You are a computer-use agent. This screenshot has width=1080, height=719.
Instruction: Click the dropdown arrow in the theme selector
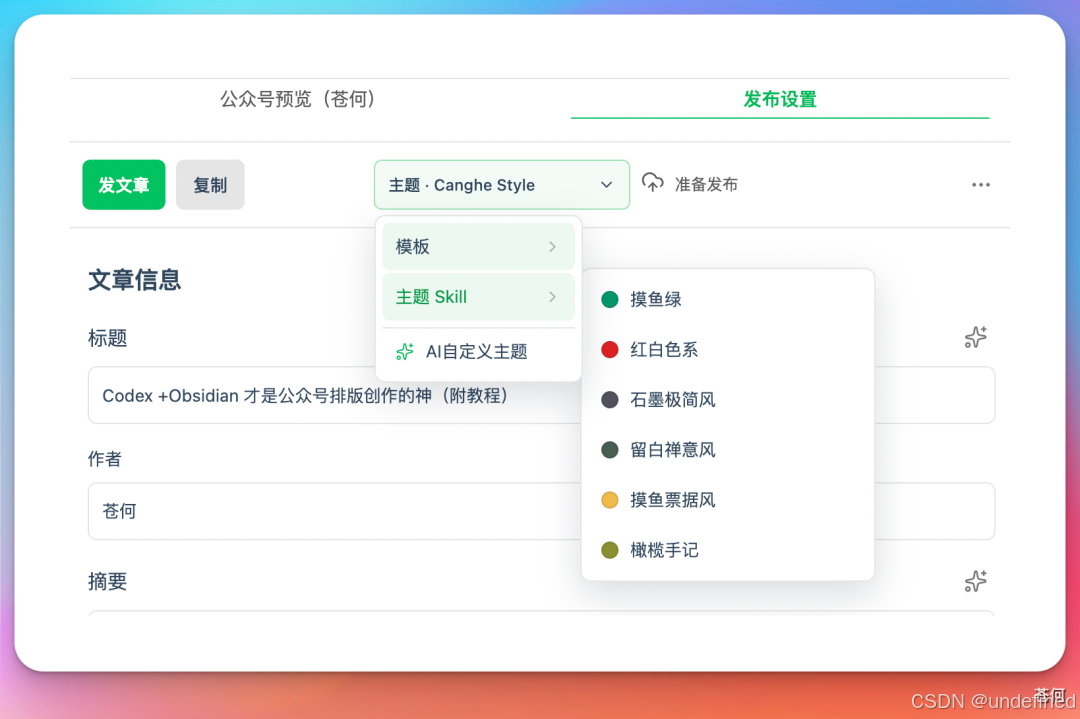pos(606,185)
